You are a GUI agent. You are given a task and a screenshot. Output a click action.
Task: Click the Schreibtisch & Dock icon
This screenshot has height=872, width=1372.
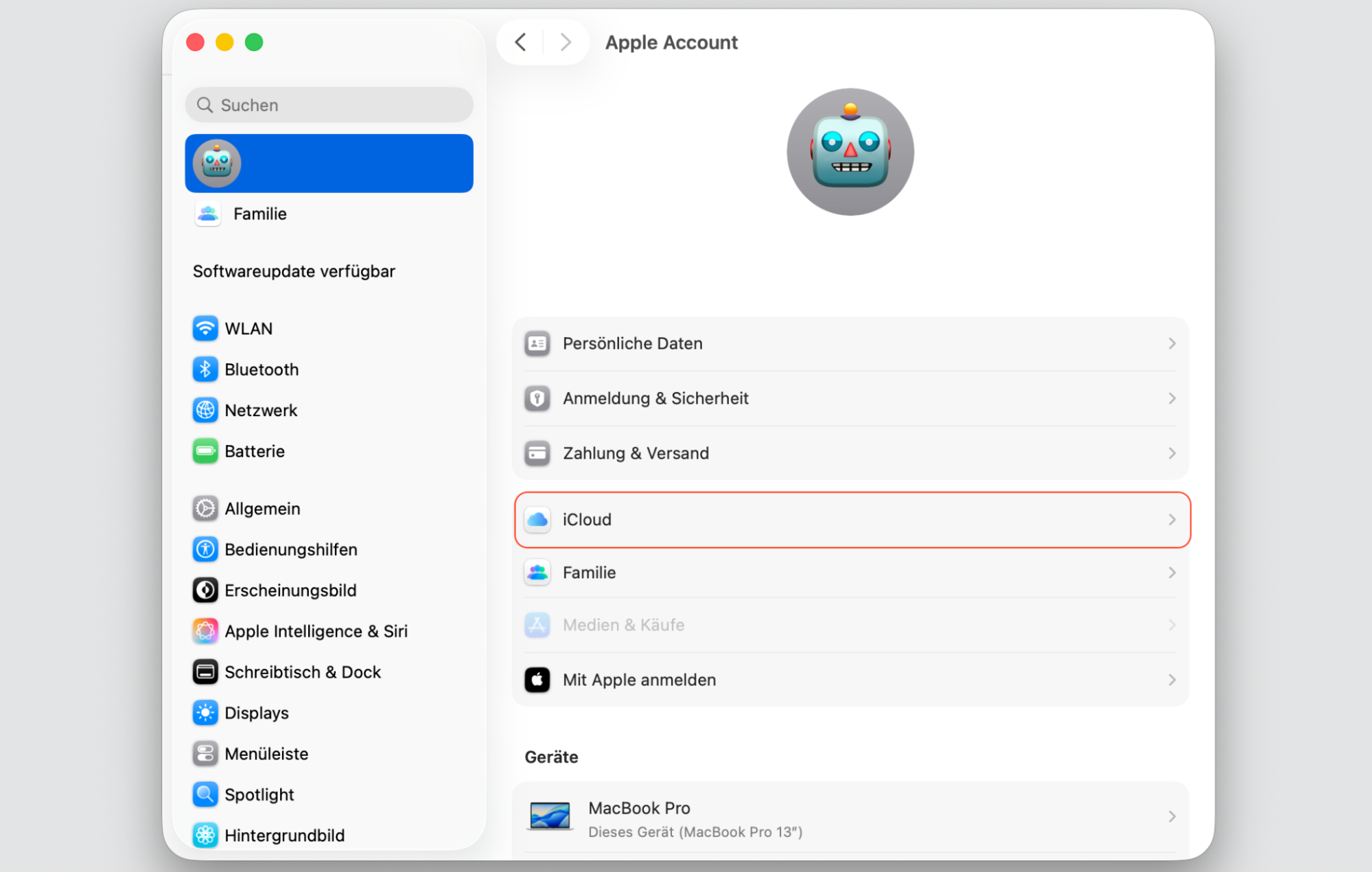tap(205, 672)
